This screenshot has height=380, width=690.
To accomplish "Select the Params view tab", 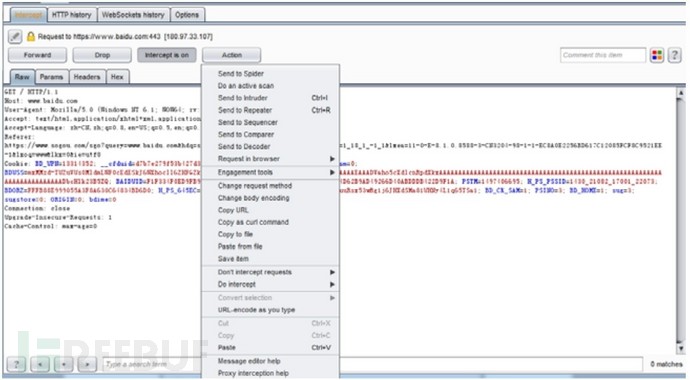I will (51, 77).
